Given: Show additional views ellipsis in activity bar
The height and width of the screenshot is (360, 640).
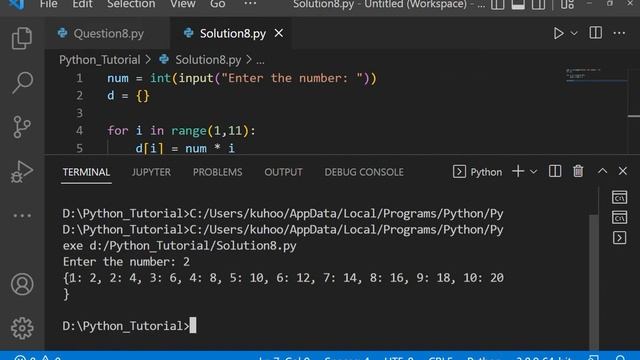Looking at the screenshot, I should point(22,216).
